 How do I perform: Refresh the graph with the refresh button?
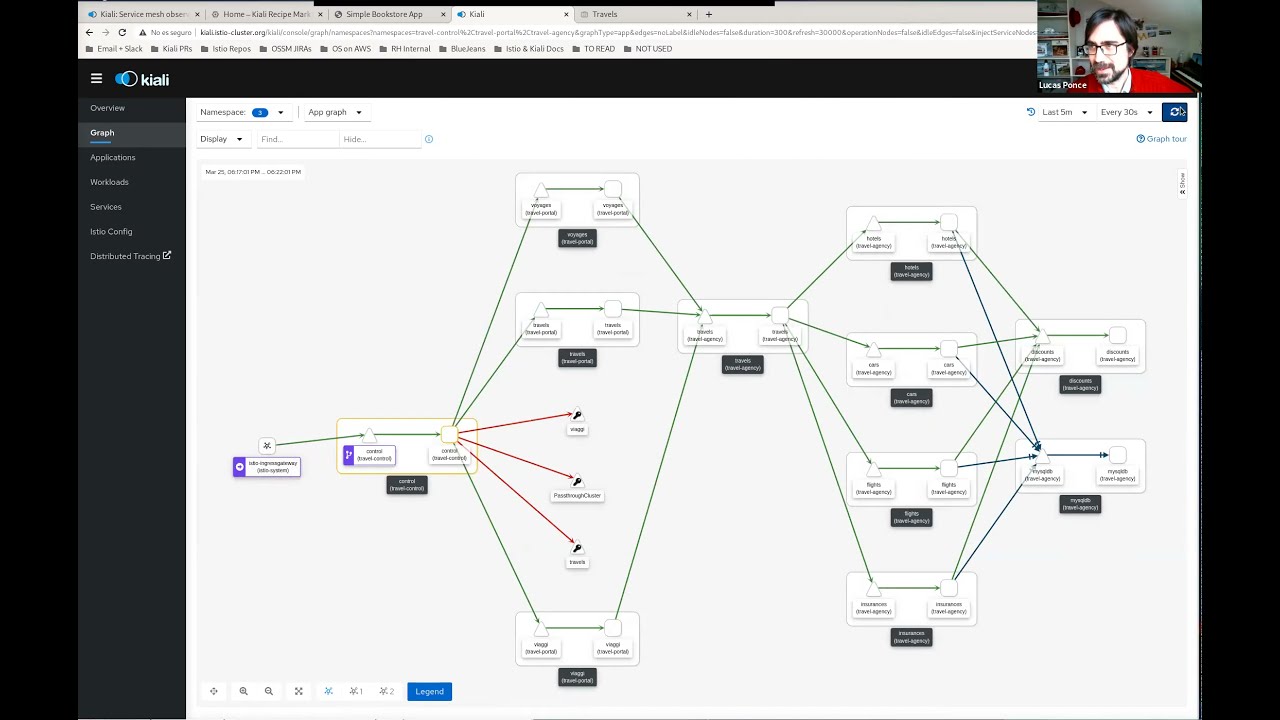pos(1174,112)
